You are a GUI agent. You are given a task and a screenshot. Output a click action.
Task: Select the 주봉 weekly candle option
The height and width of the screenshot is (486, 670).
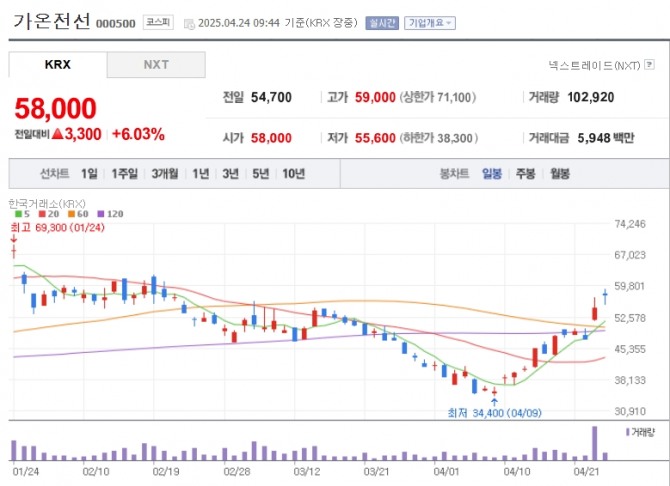coord(525,173)
